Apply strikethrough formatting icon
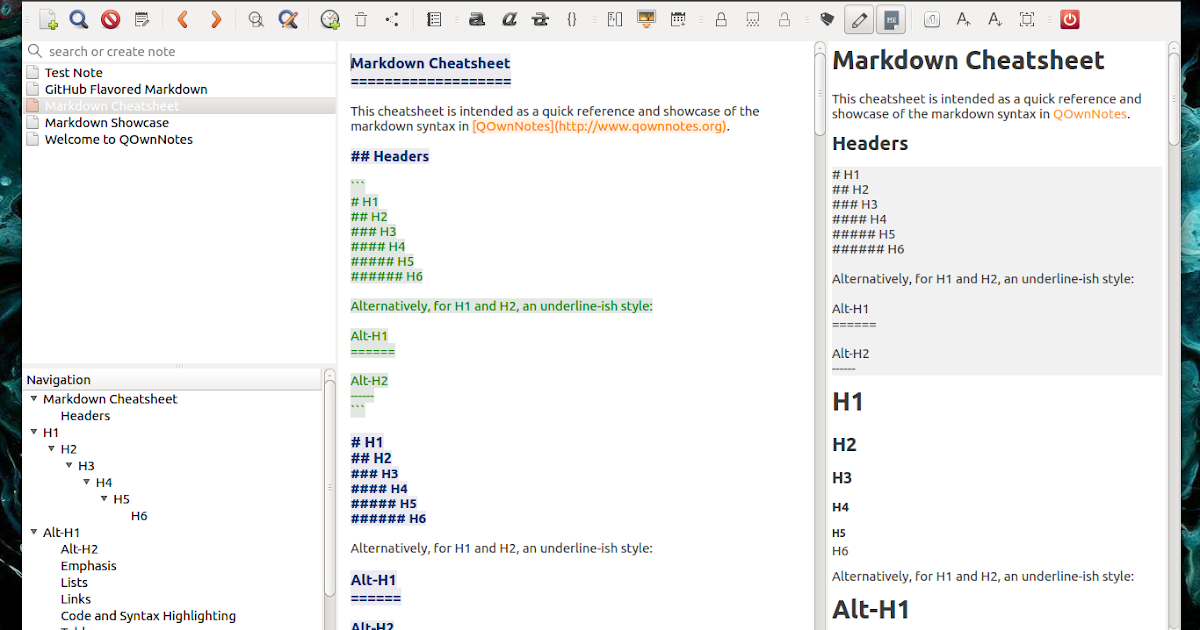This screenshot has width=1200, height=630. coord(541,19)
